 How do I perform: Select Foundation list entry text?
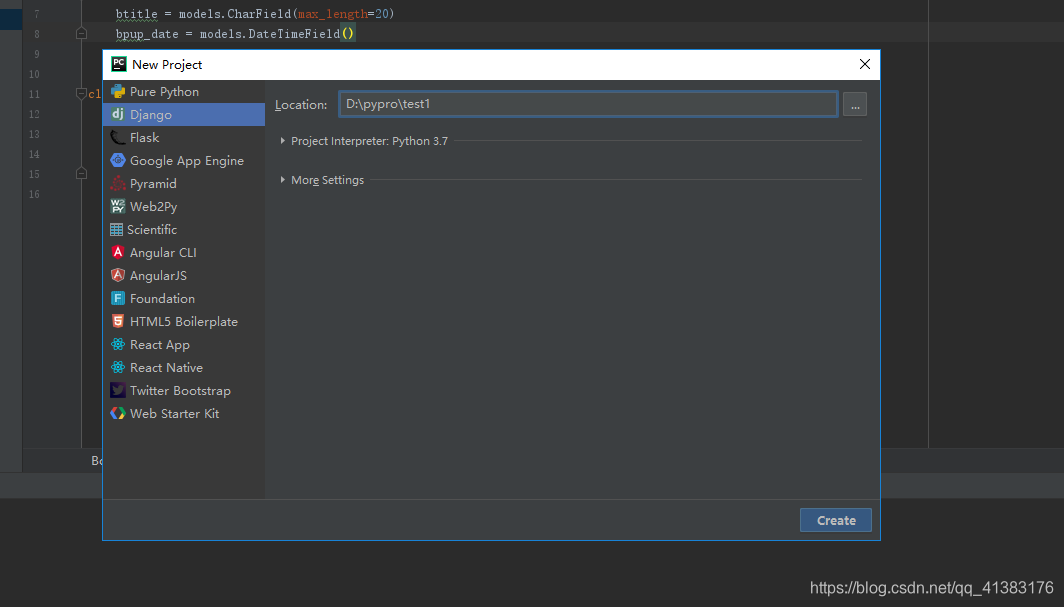162,298
